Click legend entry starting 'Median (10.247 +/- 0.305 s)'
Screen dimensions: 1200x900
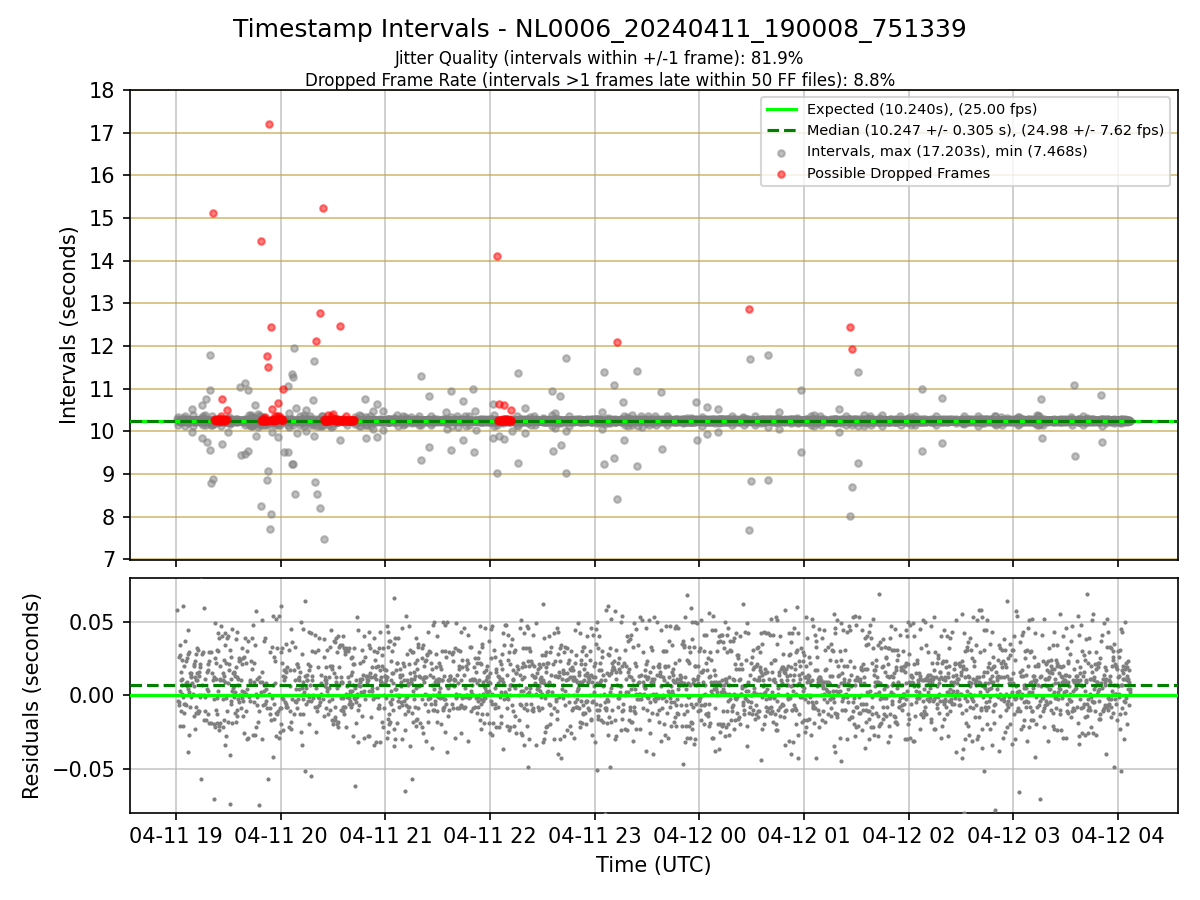(985, 130)
